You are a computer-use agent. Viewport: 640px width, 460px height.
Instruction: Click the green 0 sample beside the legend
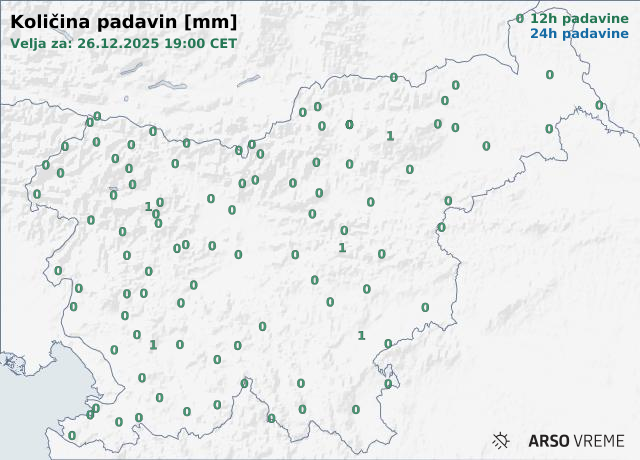point(519,18)
